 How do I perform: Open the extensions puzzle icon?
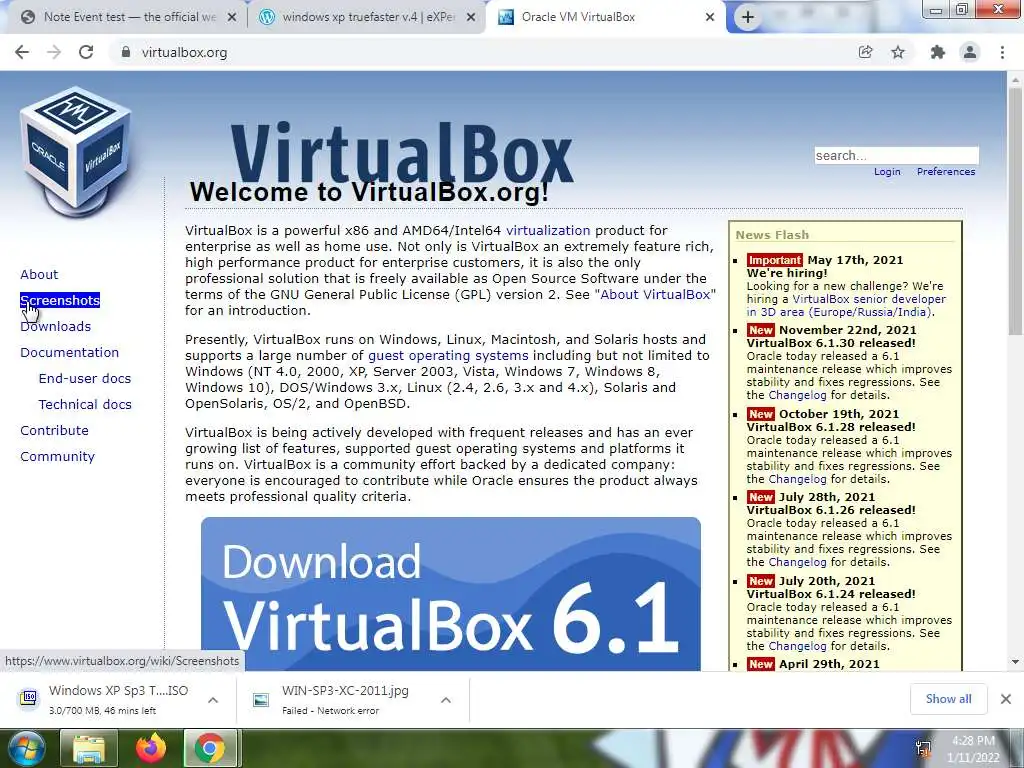(x=938, y=52)
